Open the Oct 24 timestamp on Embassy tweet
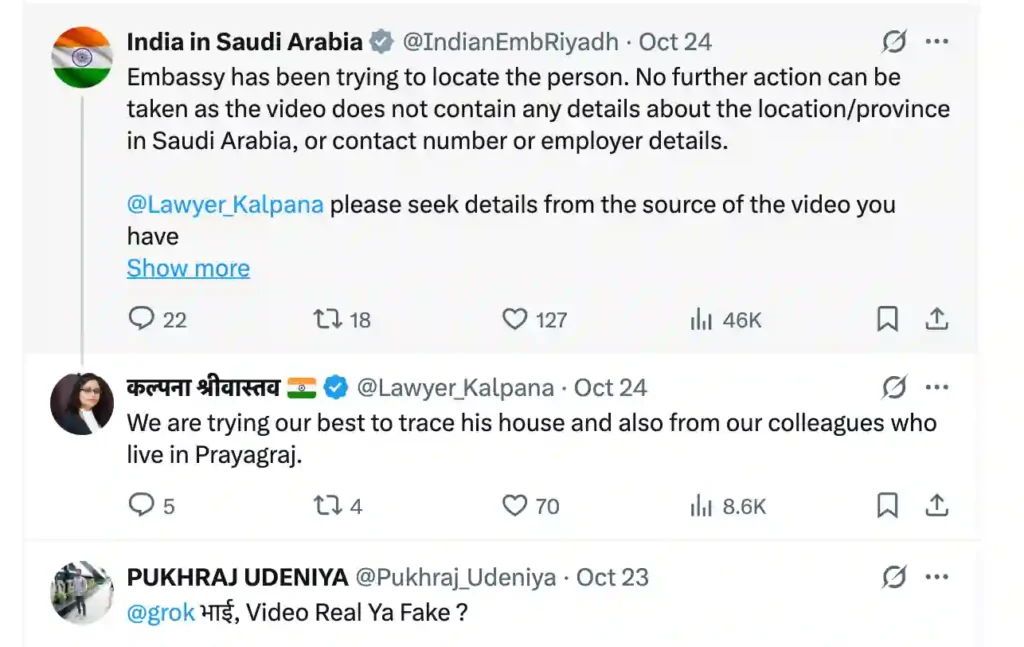This screenshot has height=647, width=1024. click(675, 42)
